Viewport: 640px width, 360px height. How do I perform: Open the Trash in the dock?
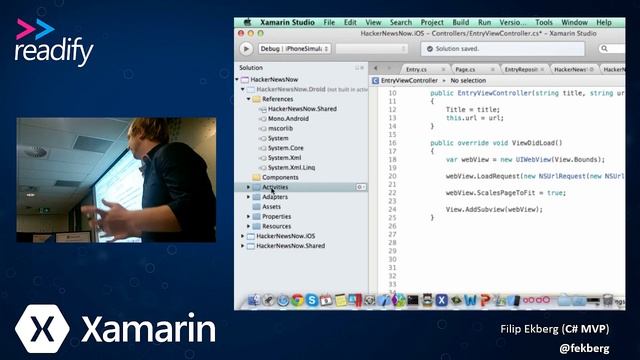[608, 300]
